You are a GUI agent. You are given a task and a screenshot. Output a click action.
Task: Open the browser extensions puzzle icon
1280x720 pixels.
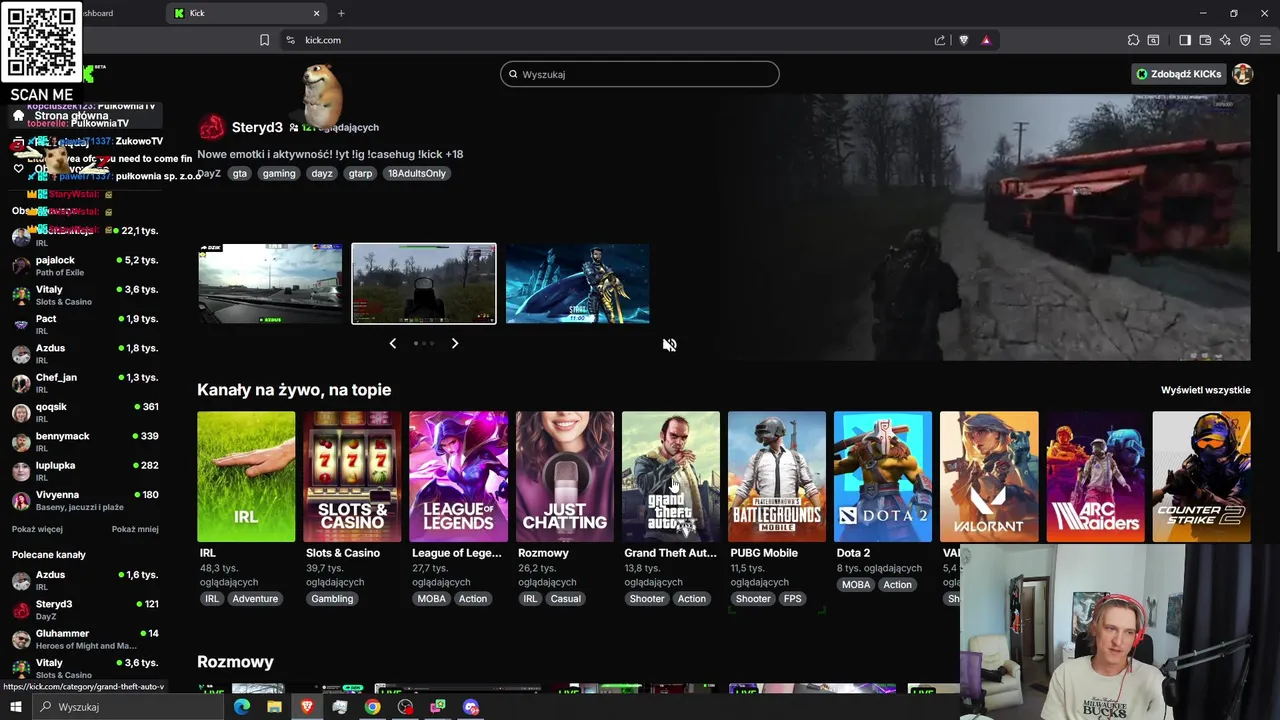[x=1133, y=40]
